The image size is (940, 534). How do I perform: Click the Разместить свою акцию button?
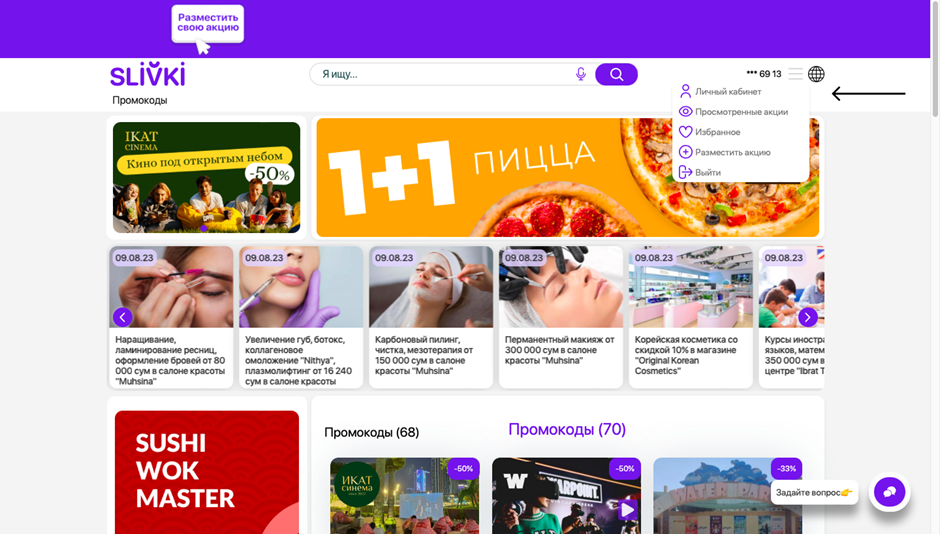coord(207,23)
